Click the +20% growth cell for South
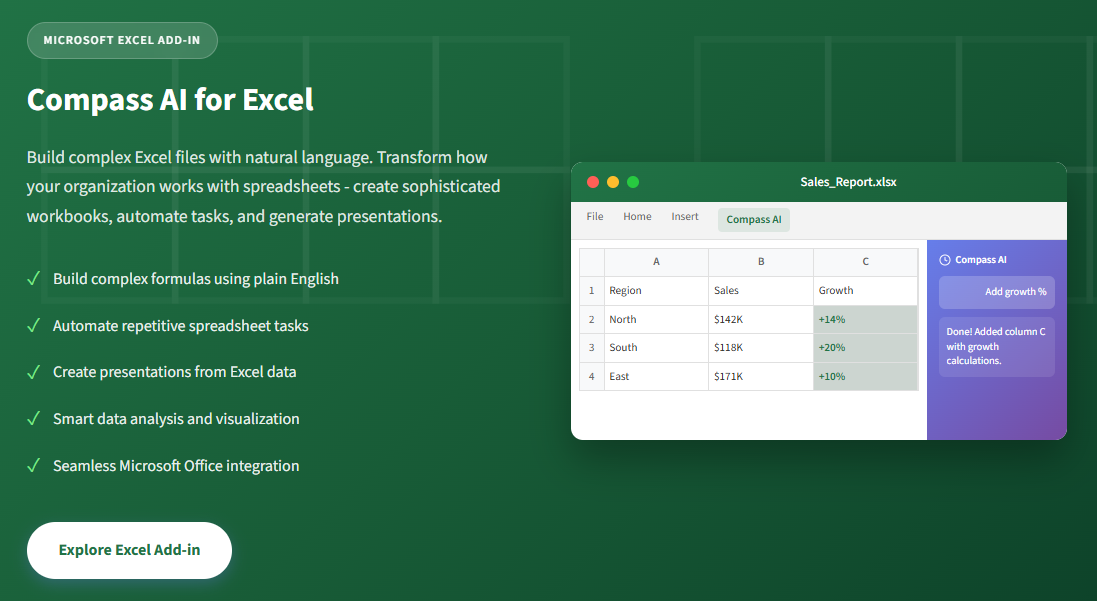The height and width of the screenshot is (601, 1097). (865, 348)
